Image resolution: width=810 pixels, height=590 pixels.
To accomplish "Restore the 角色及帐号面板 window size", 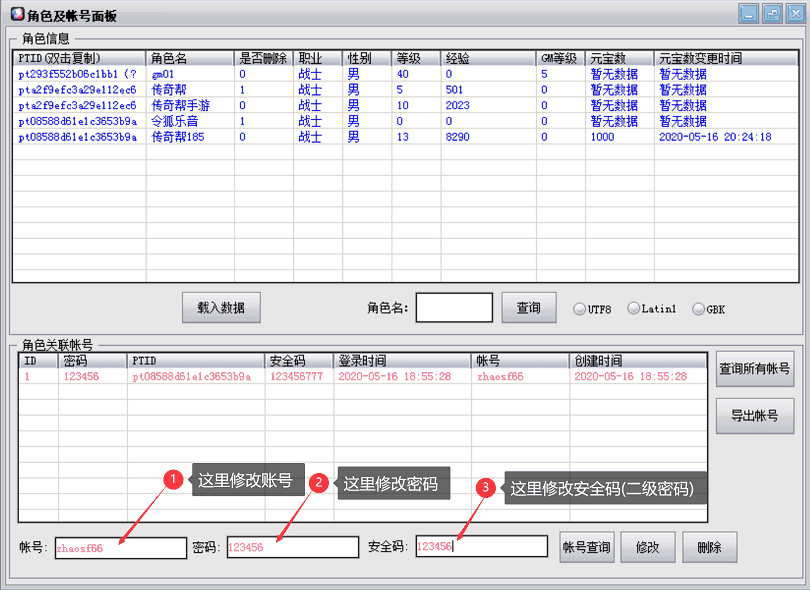I will [772, 13].
